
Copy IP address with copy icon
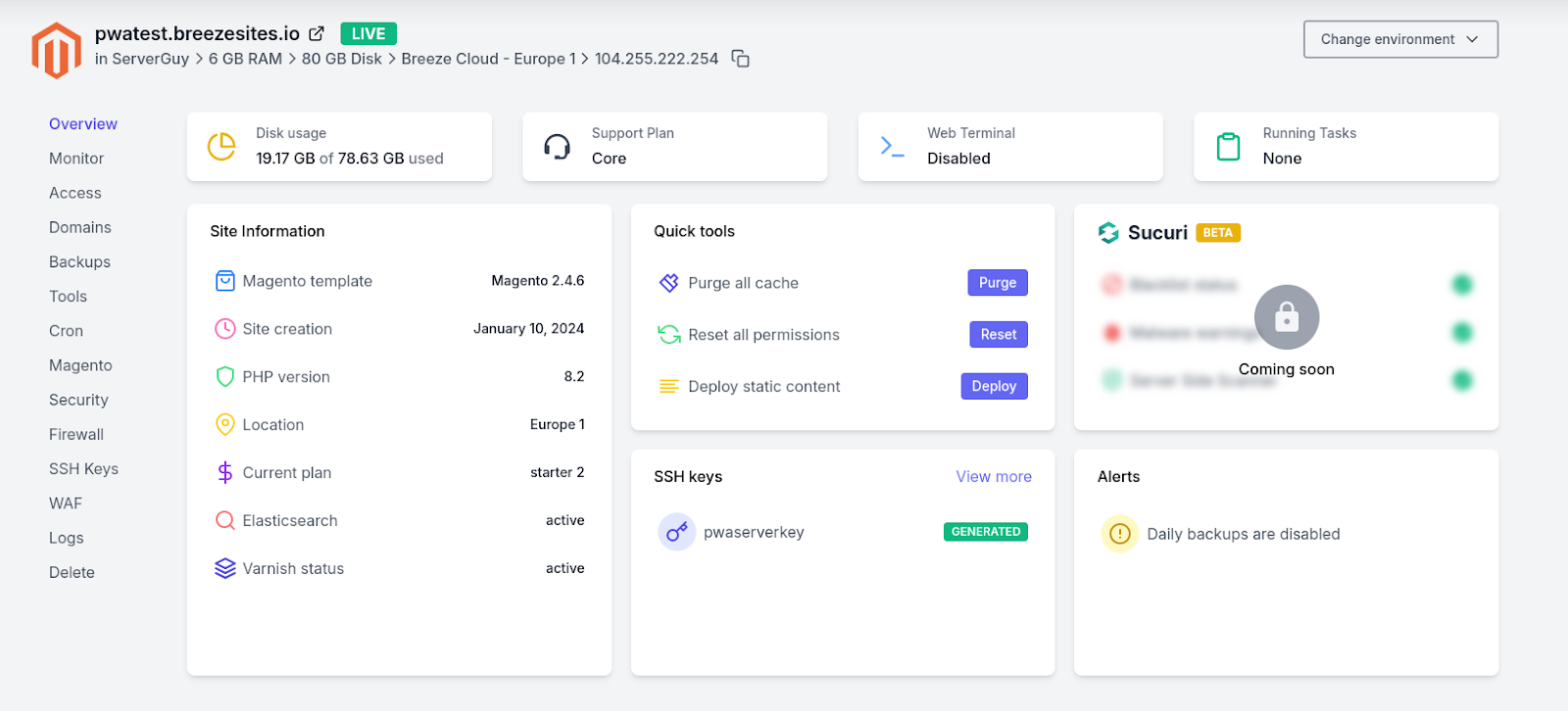pos(741,59)
